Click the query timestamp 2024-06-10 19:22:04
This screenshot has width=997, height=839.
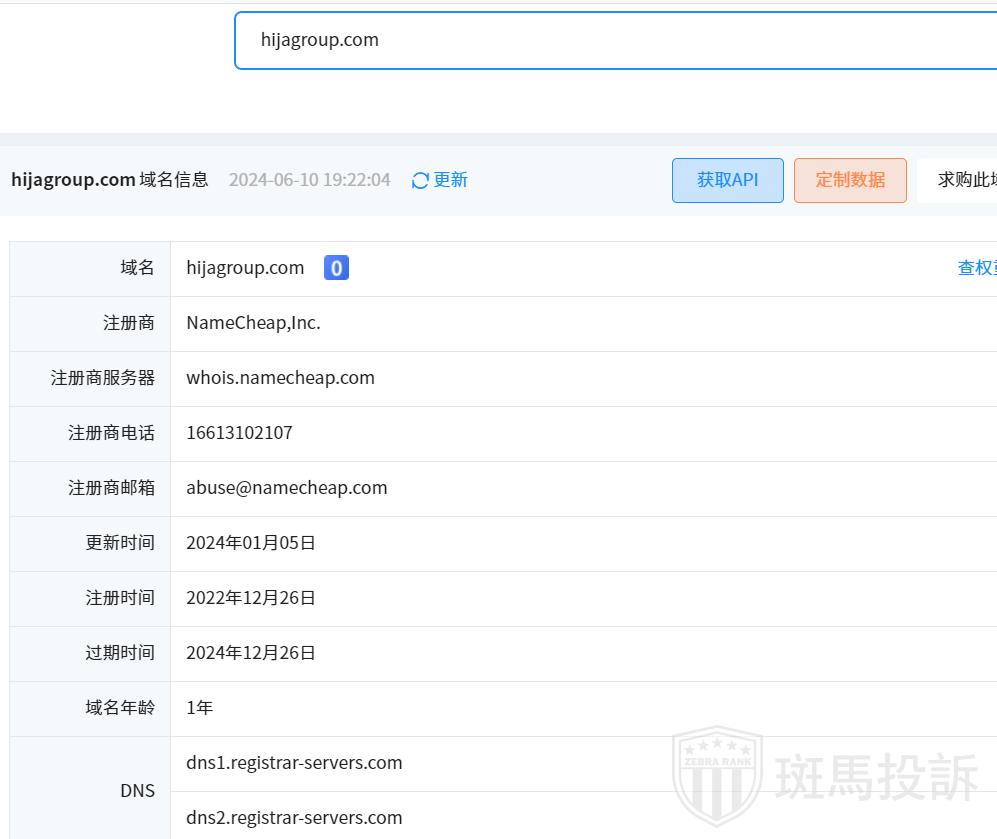tap(309, 180)
